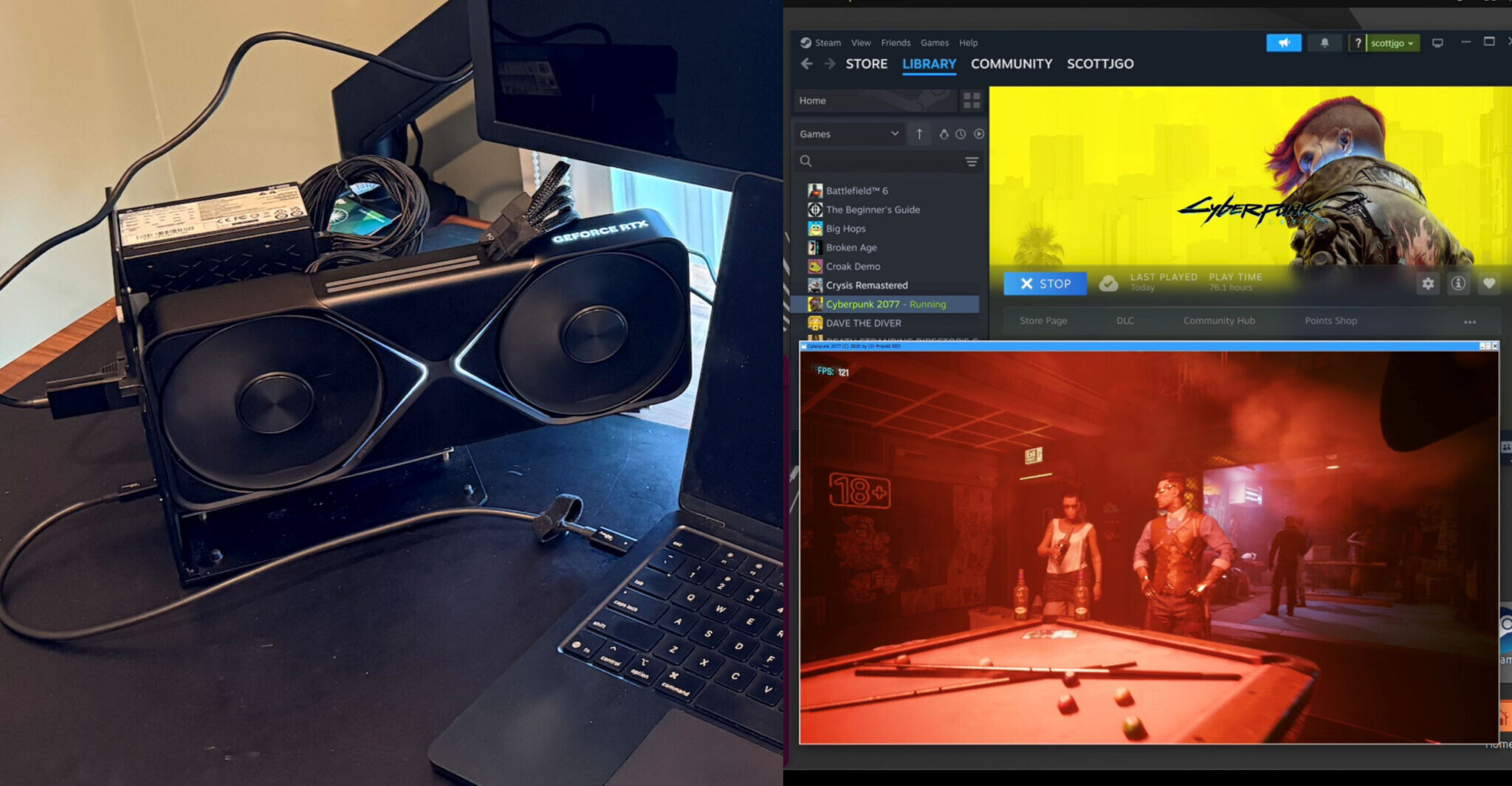Click the cloud sync status icon
Screen dimensions: 1512x786
pyautogui.click(x=1108, y=283)
